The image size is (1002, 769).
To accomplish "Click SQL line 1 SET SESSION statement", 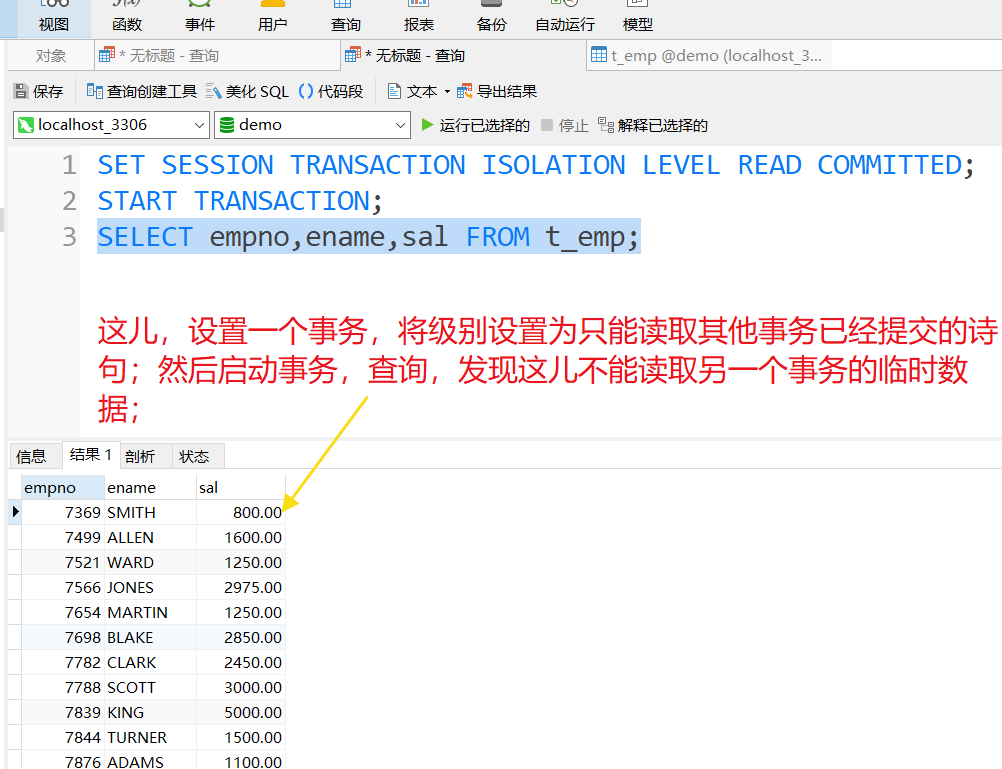I will (536, 166).
